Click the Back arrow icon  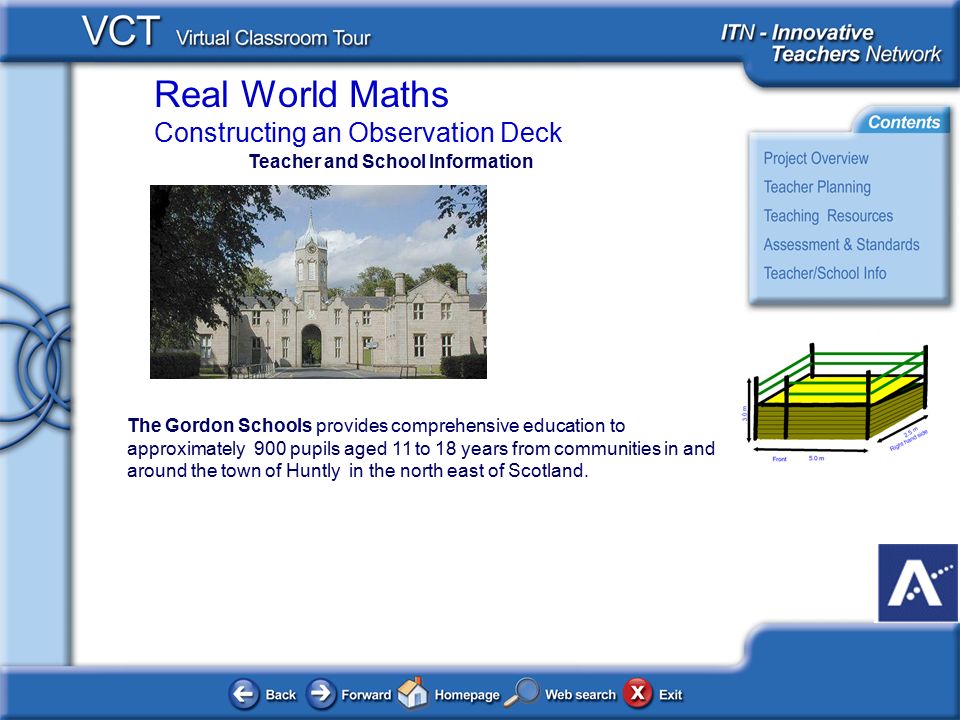pyautogui.click(x=244, y=694)
